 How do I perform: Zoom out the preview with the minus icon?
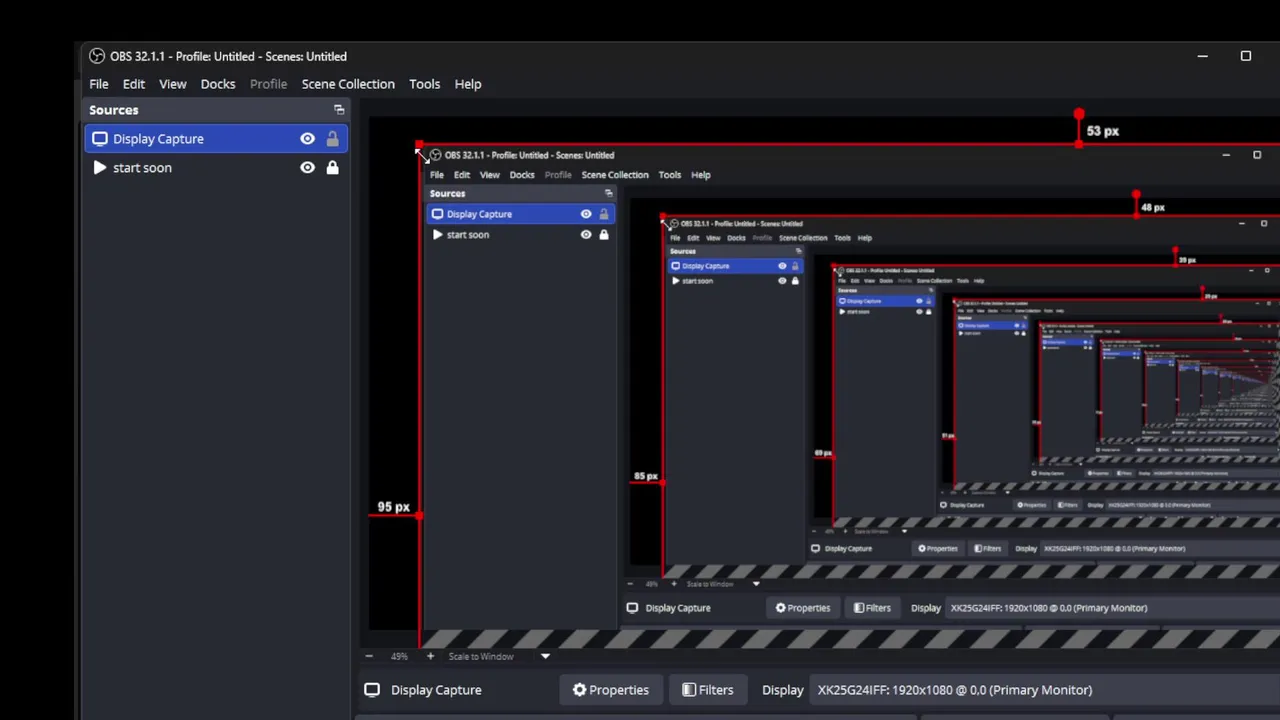[x=369, y=656]
